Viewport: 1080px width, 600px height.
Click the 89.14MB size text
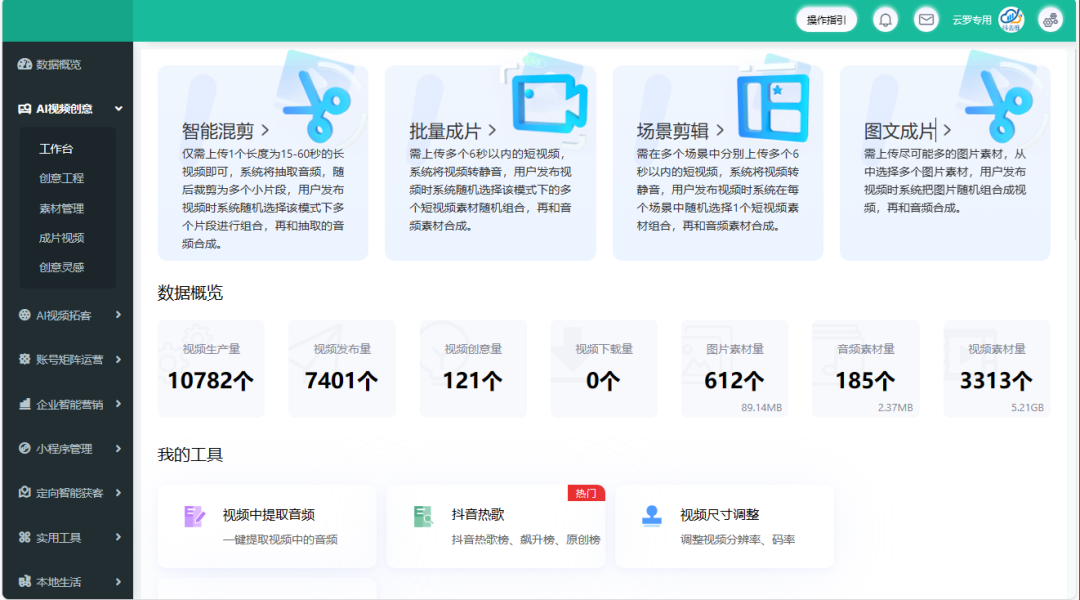point(761,408)
